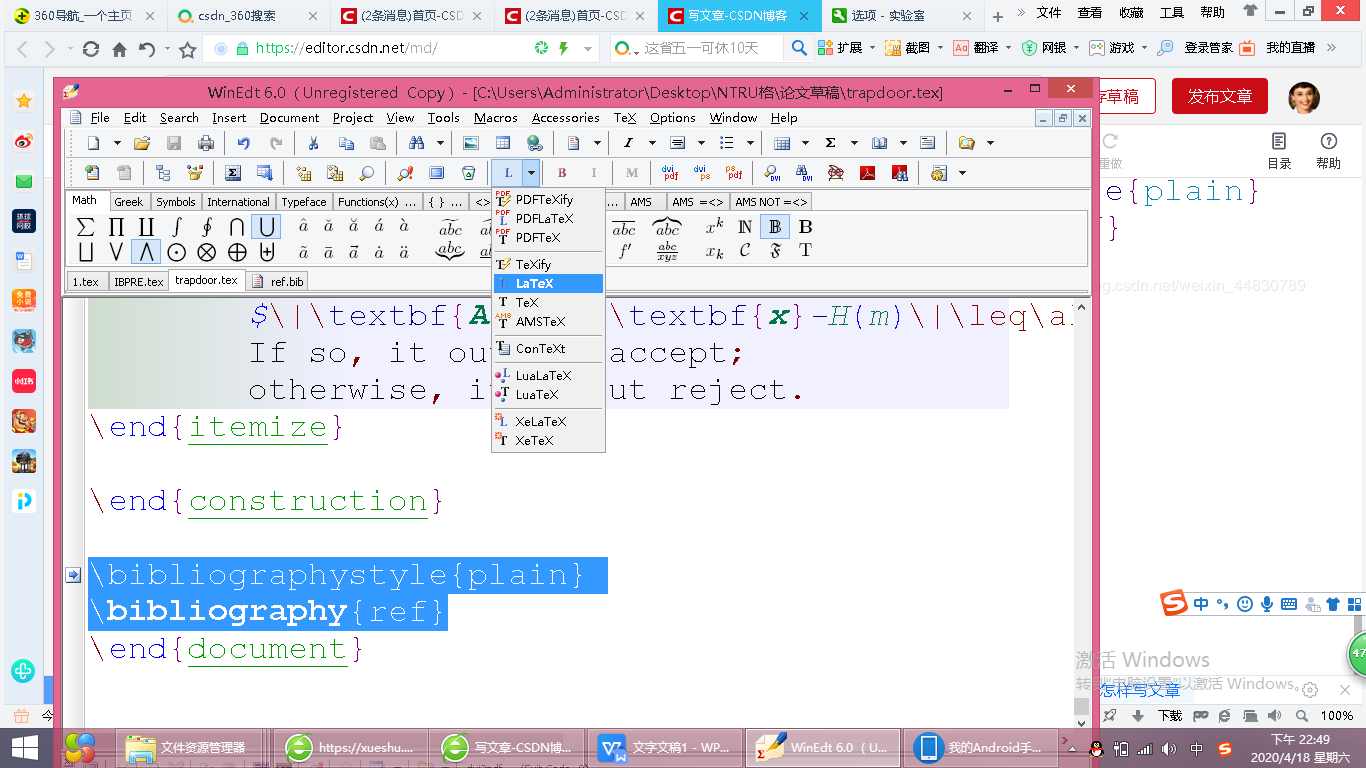Expand the Σ math dropdown arrow
This screenshot has height=768, width=1366.
[852, 143]
